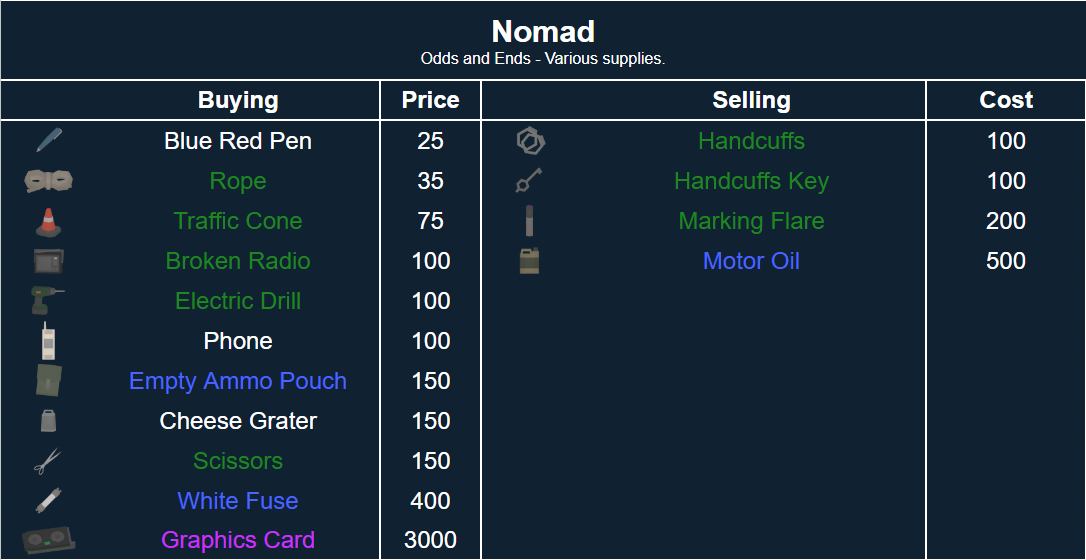Screen dimensions: 1086x560
Task: Open the Graphics Card link
Action: click(x=238, y=540)
